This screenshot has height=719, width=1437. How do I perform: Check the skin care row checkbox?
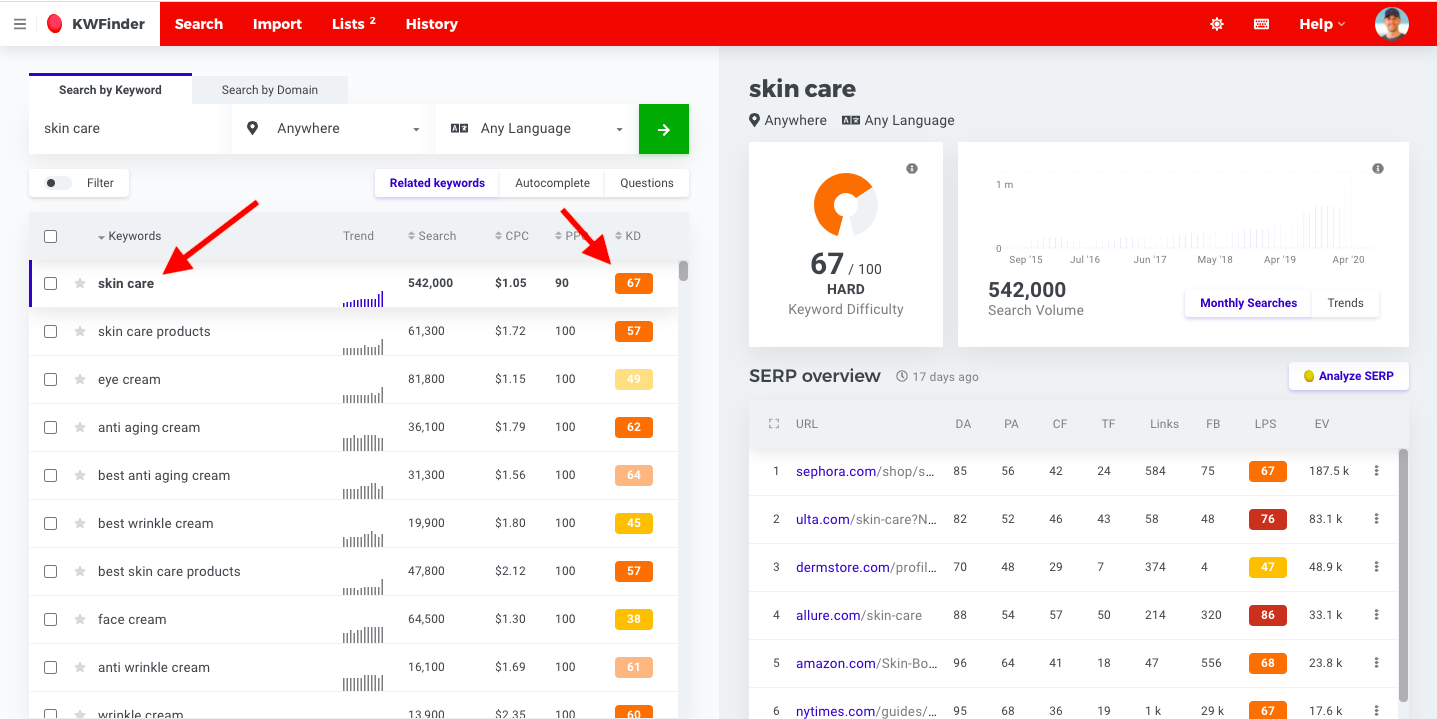(x=50, y=283)
